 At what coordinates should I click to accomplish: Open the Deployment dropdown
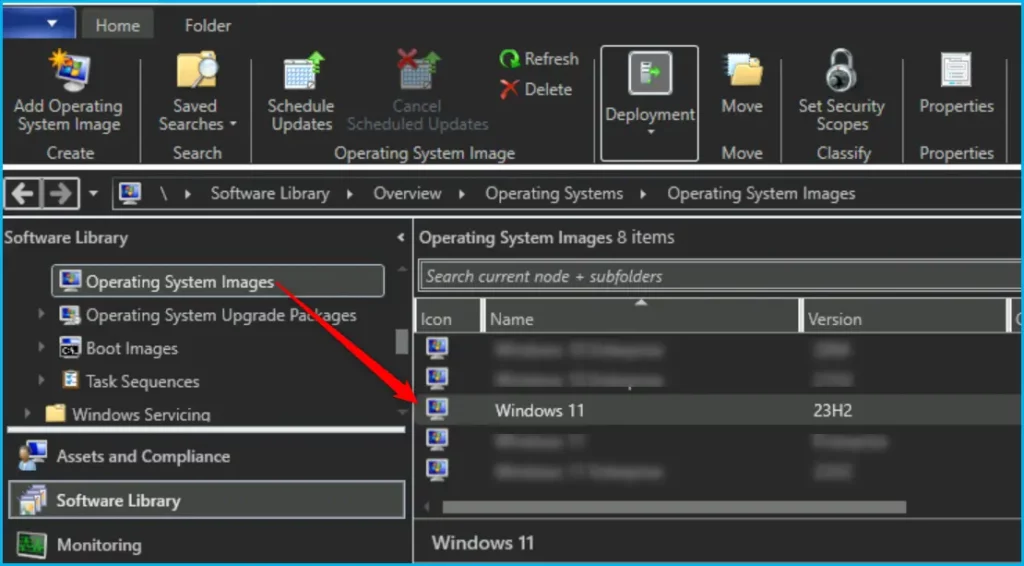click(650, 103)
